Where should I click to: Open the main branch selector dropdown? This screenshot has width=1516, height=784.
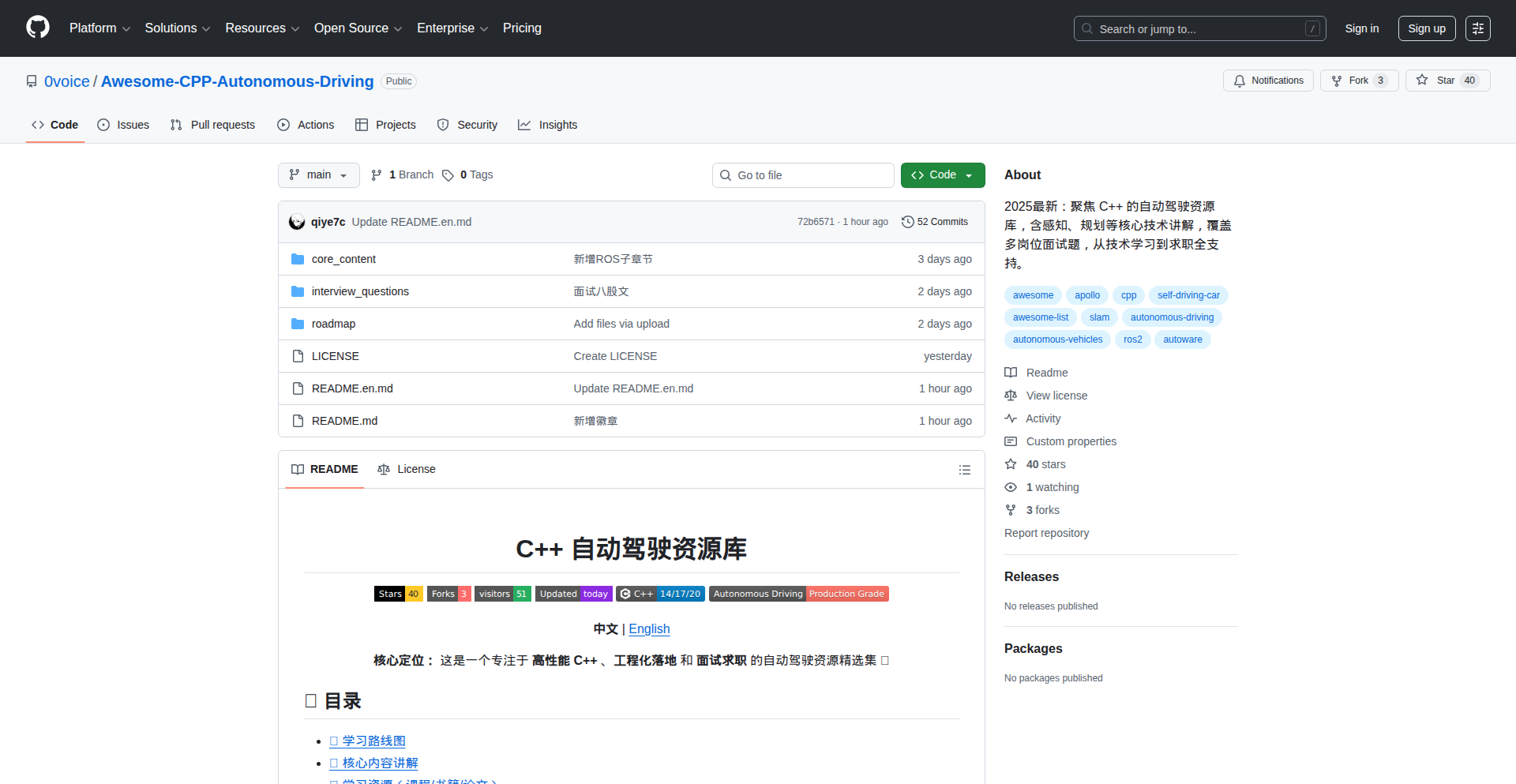point(318,175)
